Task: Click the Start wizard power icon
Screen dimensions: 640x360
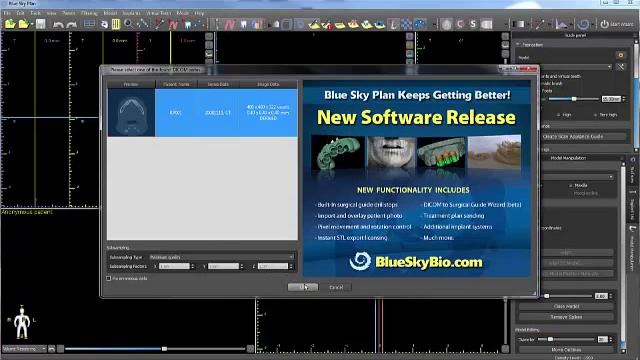Action: tap(616, 24)
